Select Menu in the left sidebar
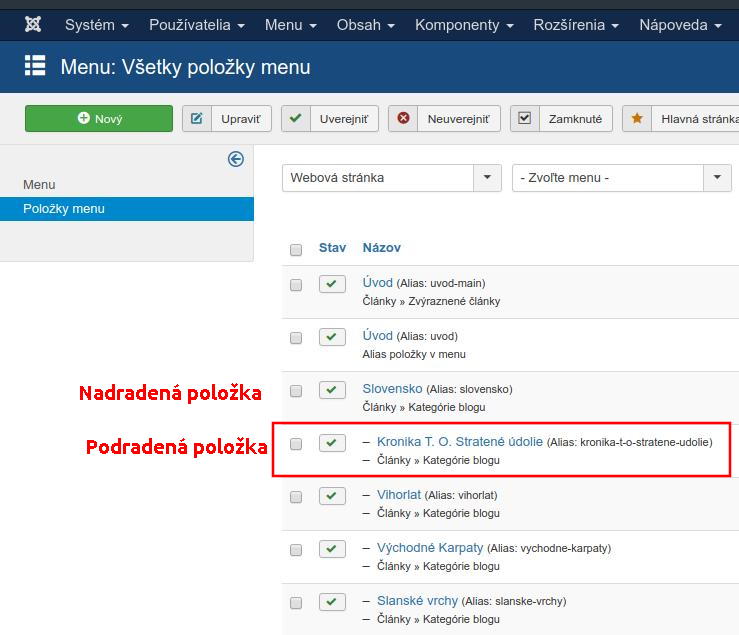Screen dimensions: 739x635 [x=39, y=185]
